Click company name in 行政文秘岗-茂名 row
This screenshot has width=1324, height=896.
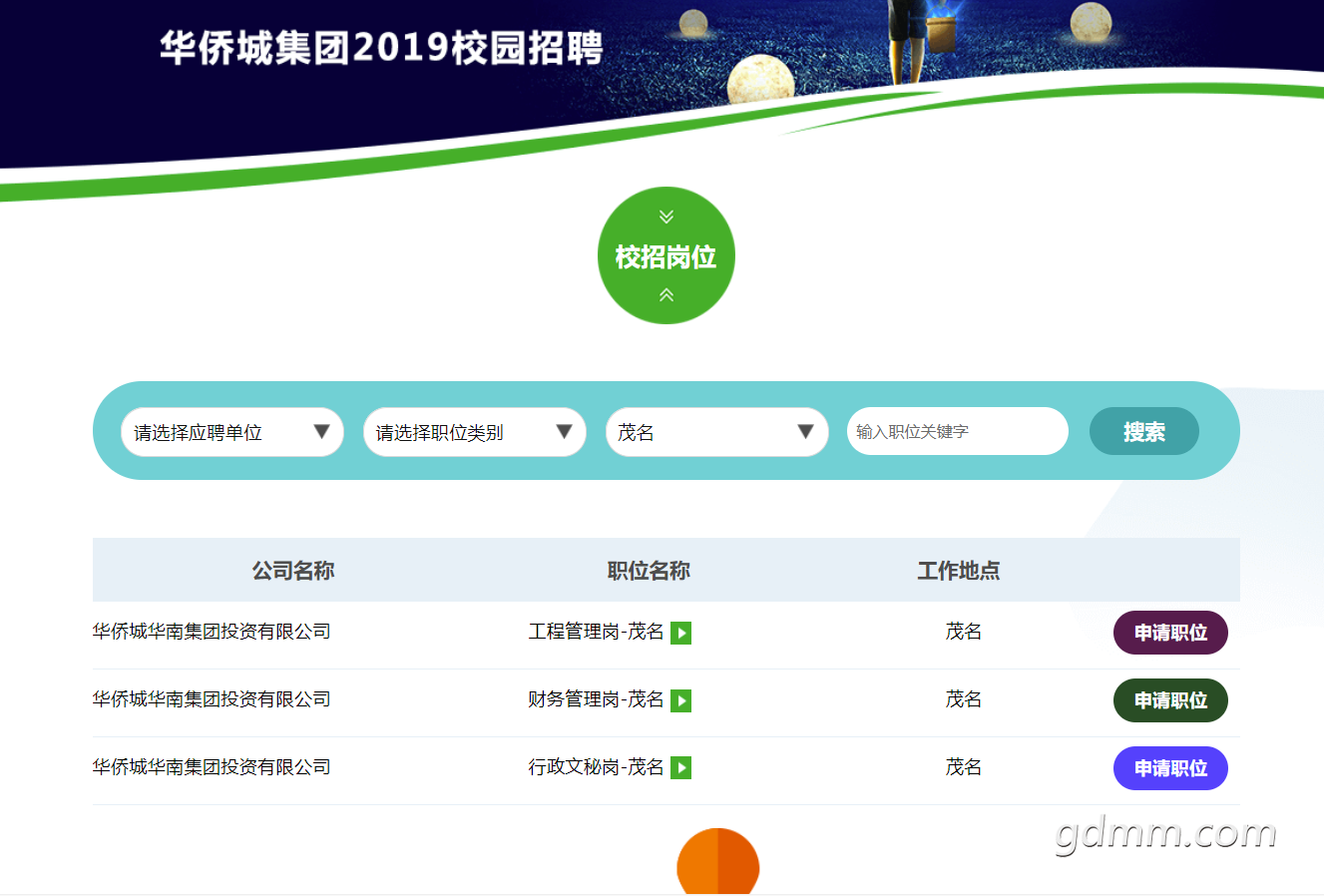(x=212, y=767)
